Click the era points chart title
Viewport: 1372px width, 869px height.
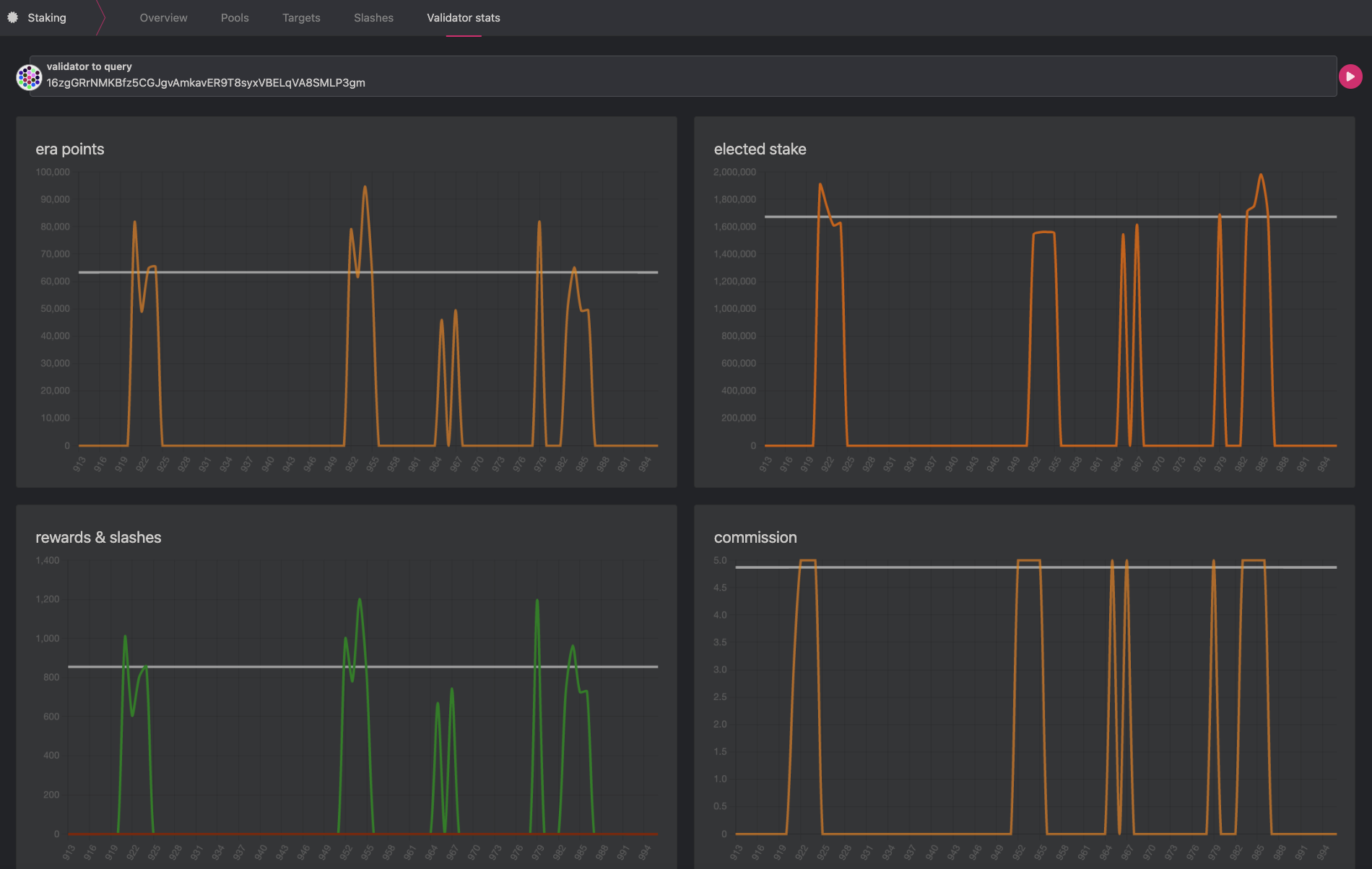click(x=70, y=149)
